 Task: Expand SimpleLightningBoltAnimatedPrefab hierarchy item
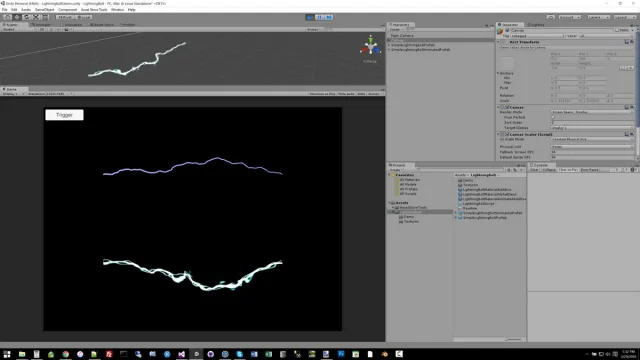389,50
